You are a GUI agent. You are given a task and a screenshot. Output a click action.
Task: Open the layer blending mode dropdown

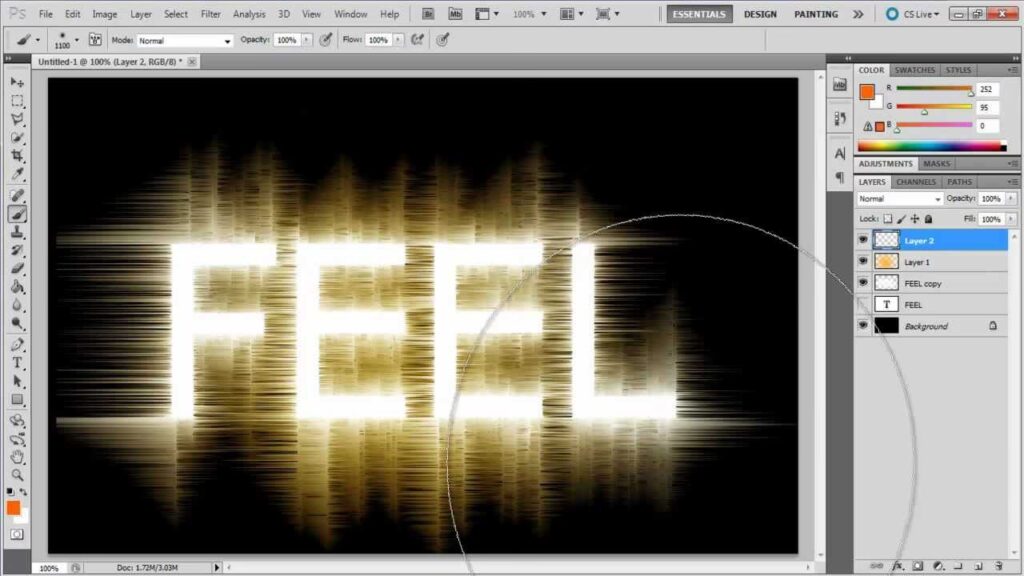point(899,199)
